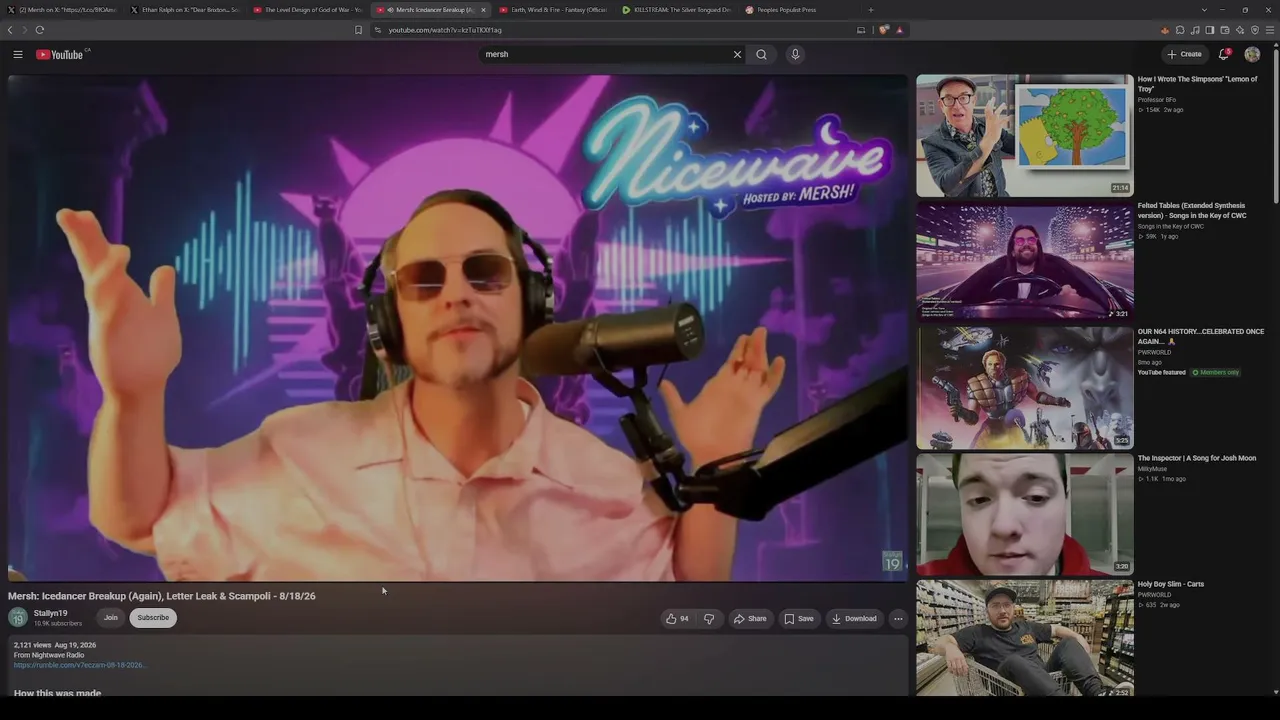Viewport: 1280px width, 720px height.
Task: Click 'Songs in the Key of CWC' channel name
Action: 1171,226
